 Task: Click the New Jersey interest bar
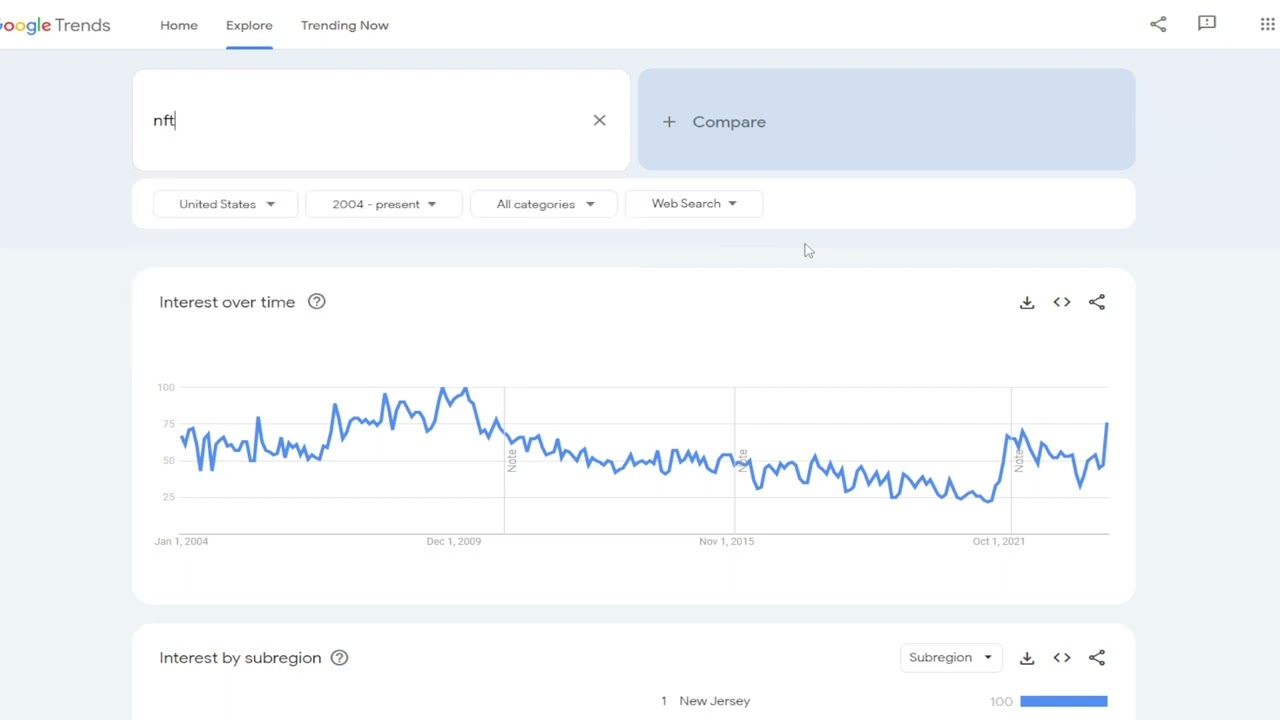tap(1064, 701)
